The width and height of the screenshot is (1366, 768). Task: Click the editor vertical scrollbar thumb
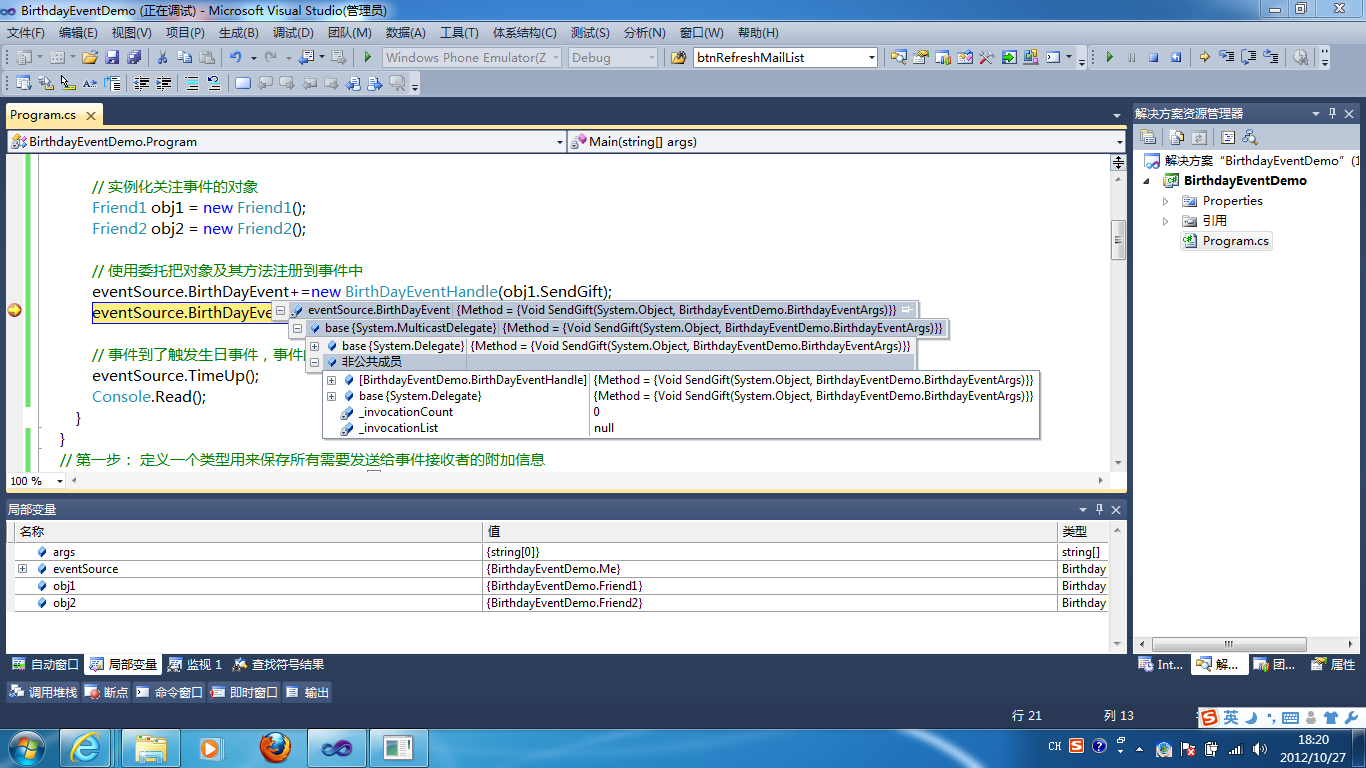pyautogui.click(x=1118, y=238)
